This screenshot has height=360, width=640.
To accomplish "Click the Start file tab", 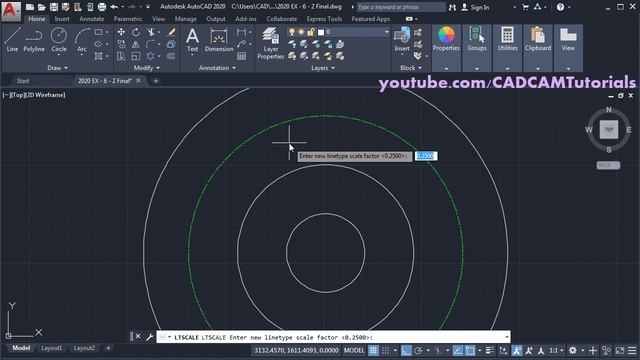I will coord(23,81).
